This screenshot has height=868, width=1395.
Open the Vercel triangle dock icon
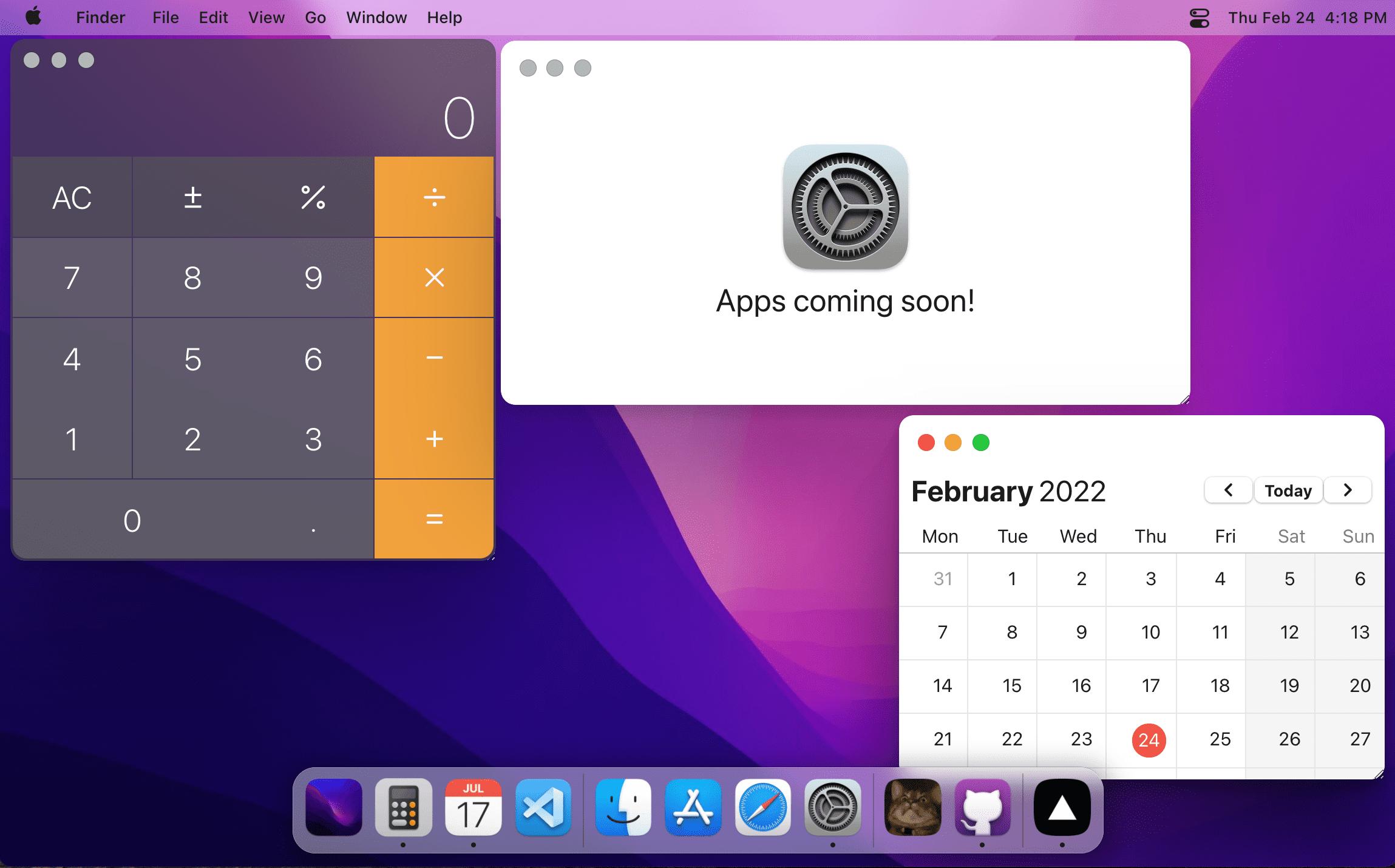click(1062, 807)
